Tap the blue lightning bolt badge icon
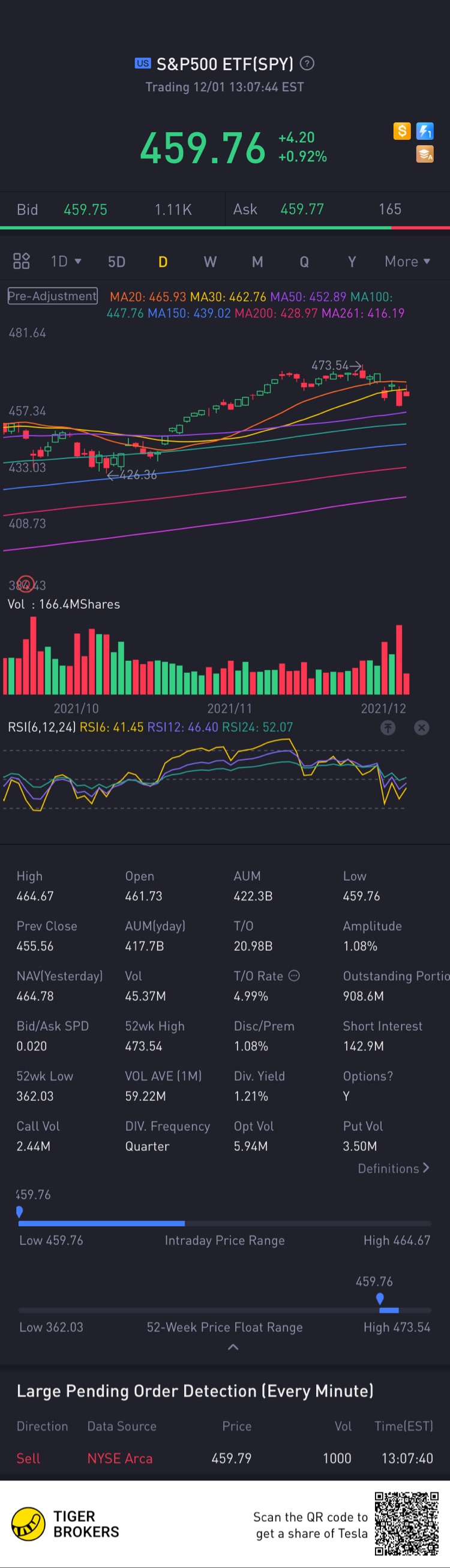The width and height of the screenshot is (450, 1568). [425, 131]
